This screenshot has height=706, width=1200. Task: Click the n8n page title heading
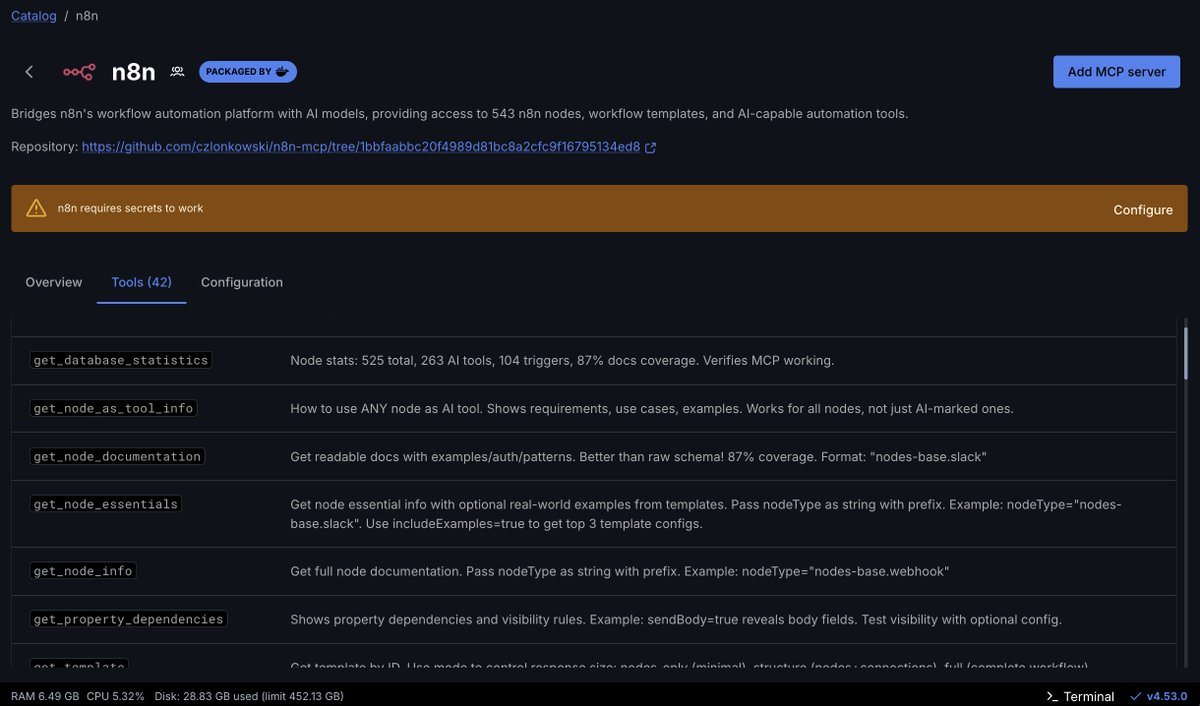pos(134,72)
